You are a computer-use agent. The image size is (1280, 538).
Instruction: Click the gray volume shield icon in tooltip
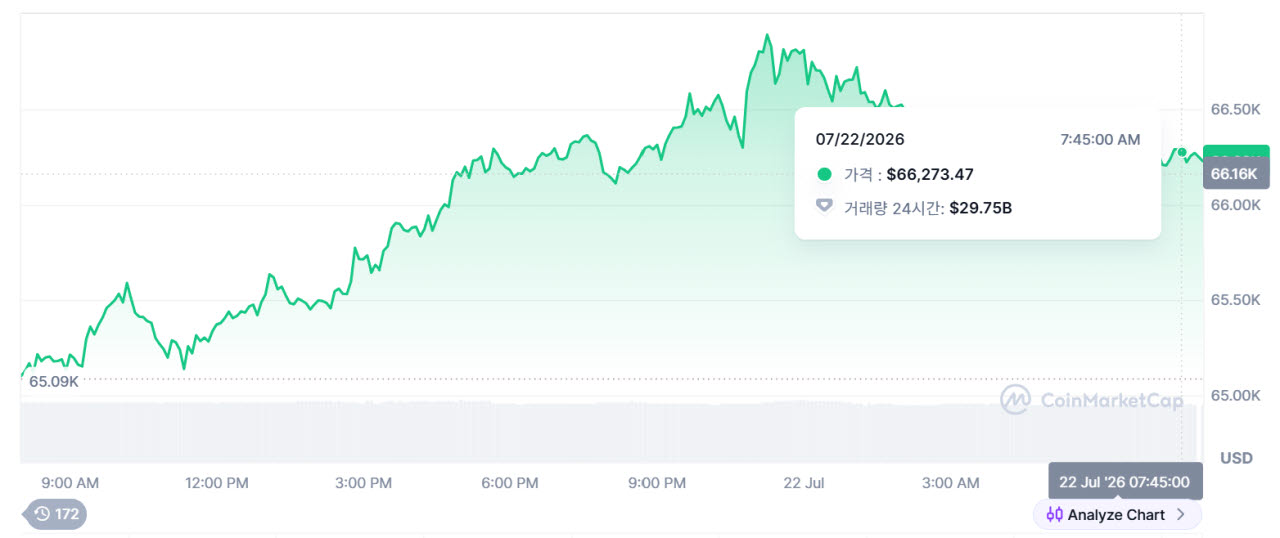[x=824, y=206]
